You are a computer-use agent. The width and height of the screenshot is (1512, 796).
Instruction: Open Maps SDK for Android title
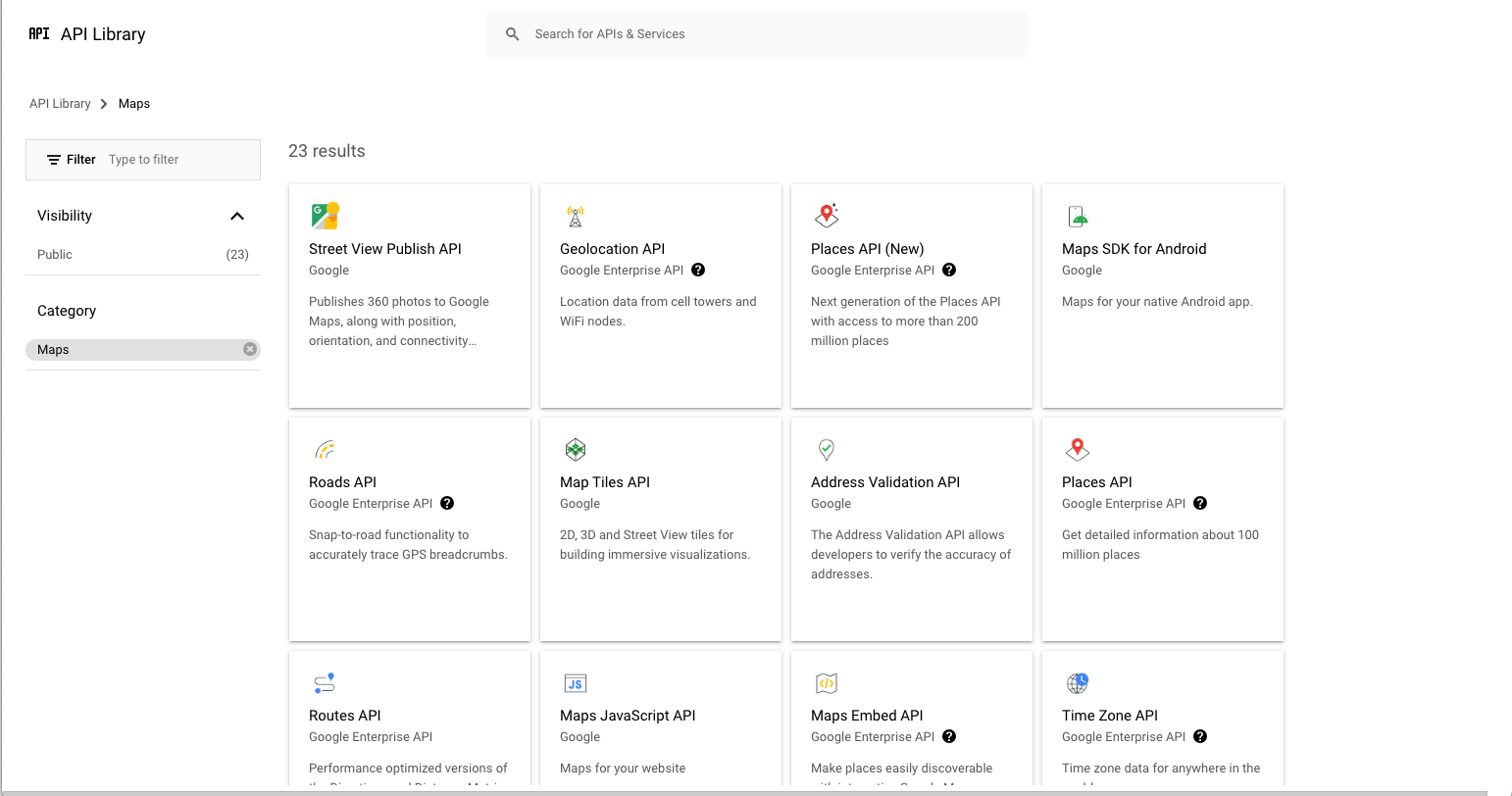pyautogui.click(x=1134, y=249)
